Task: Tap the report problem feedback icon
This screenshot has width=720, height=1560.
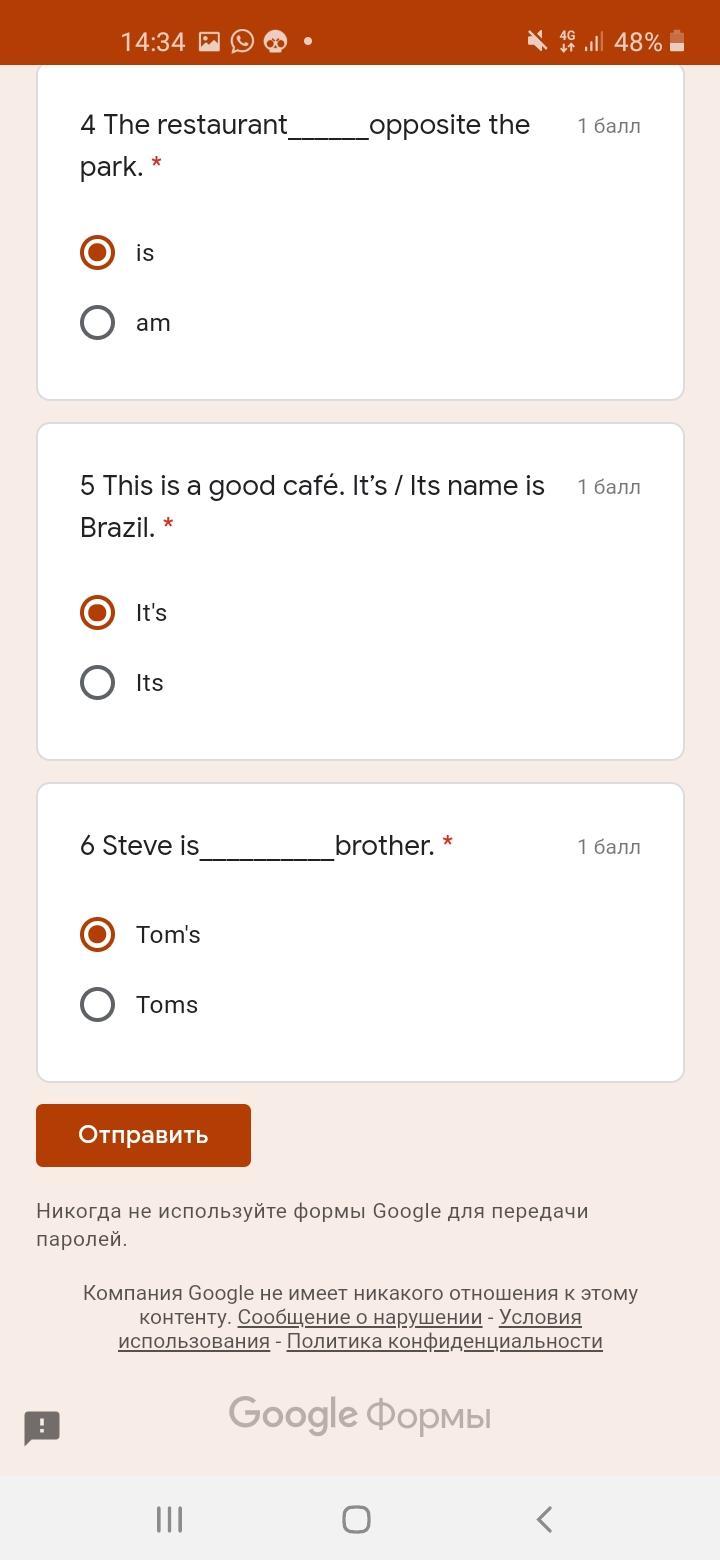Action: [42, 1427]
